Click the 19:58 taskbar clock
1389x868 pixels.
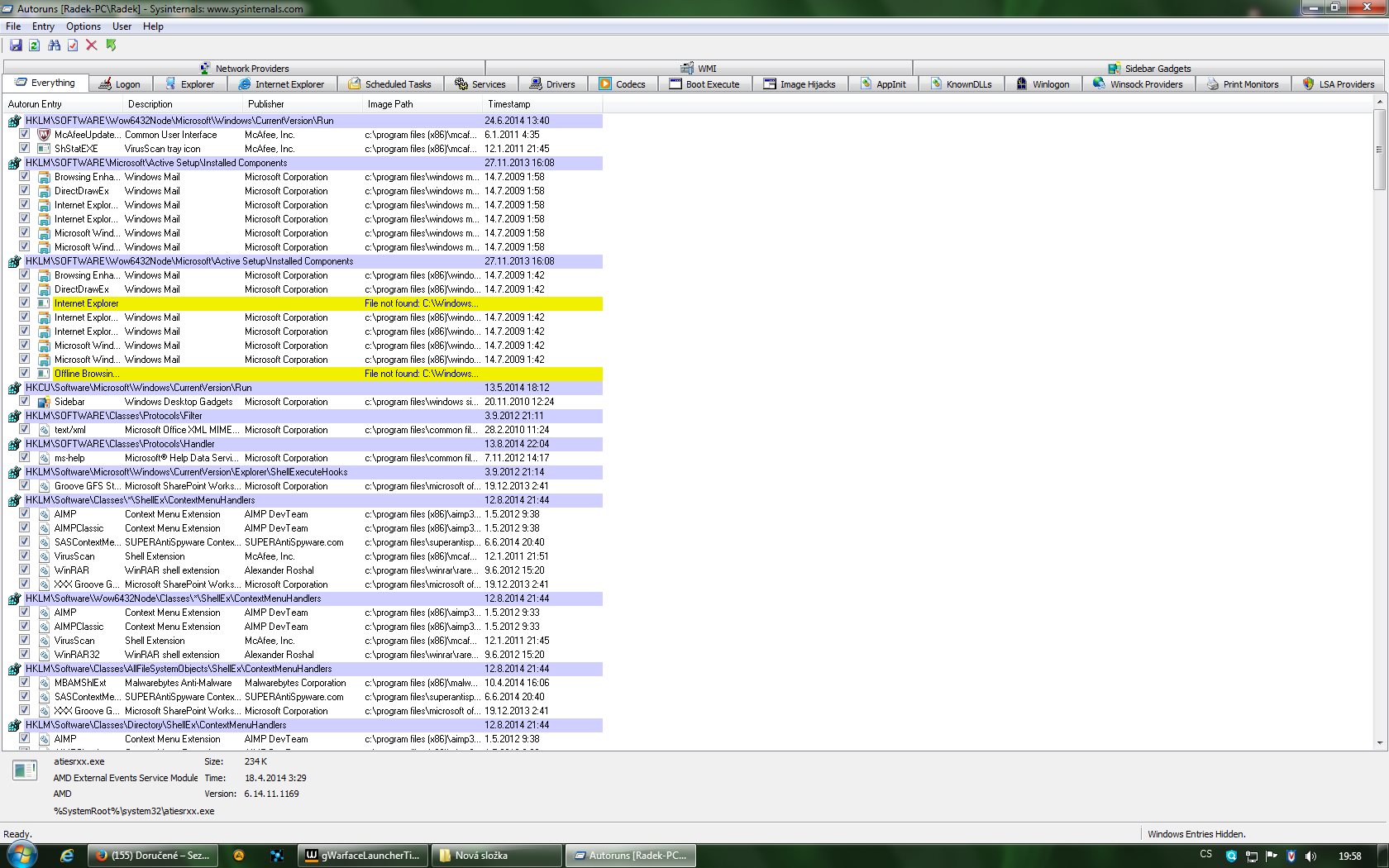(1350, 856)
